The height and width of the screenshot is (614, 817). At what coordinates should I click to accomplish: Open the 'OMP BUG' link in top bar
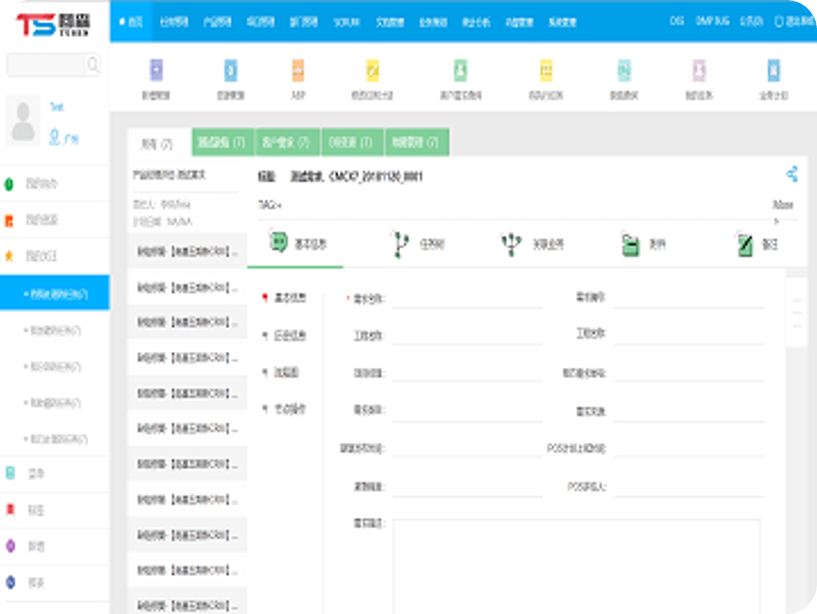[712, 21]
